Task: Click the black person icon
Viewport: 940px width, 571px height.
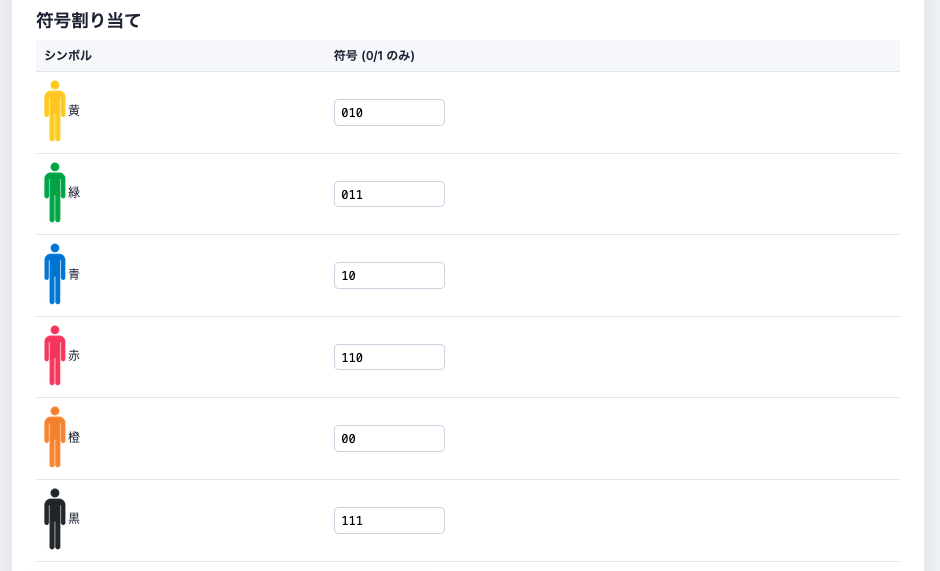Action: pyautogui.click(x=55, y=519)
